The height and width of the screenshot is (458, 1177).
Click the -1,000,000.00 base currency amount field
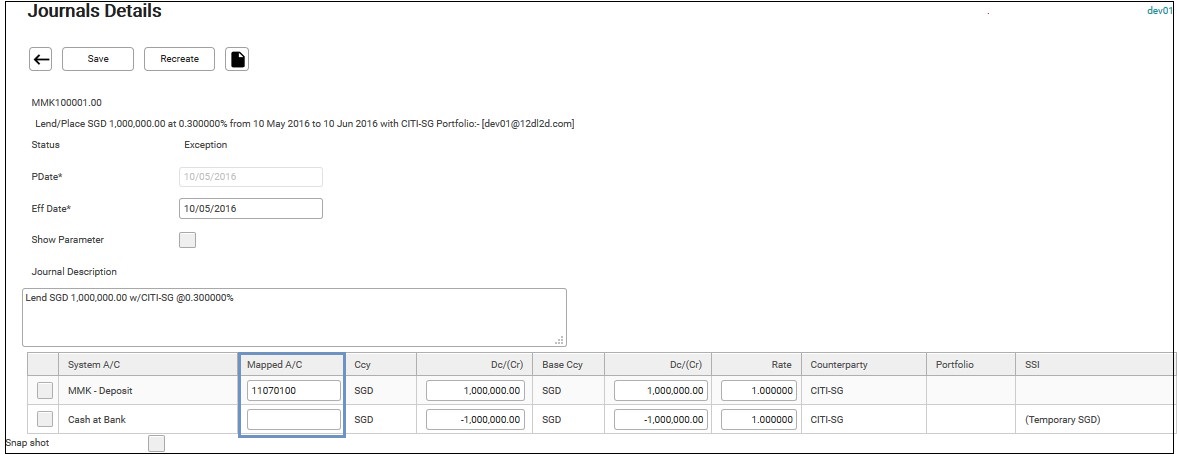coord(662,420)
